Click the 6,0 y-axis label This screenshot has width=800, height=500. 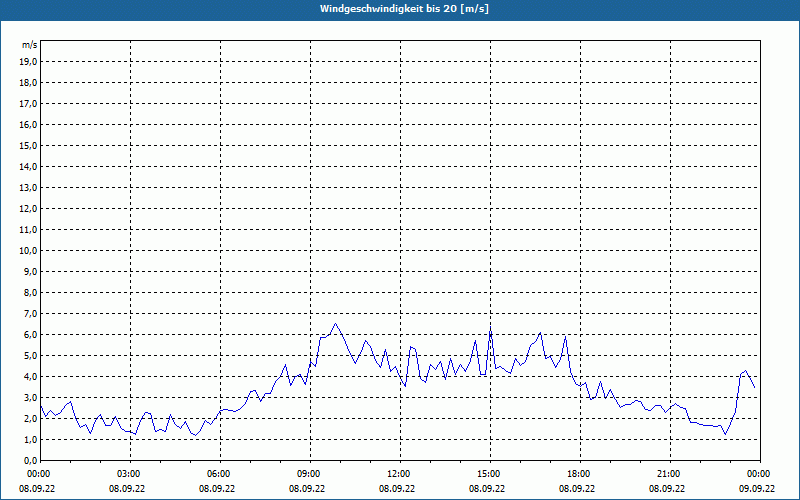pyautogui.click(x=30, y=335)
